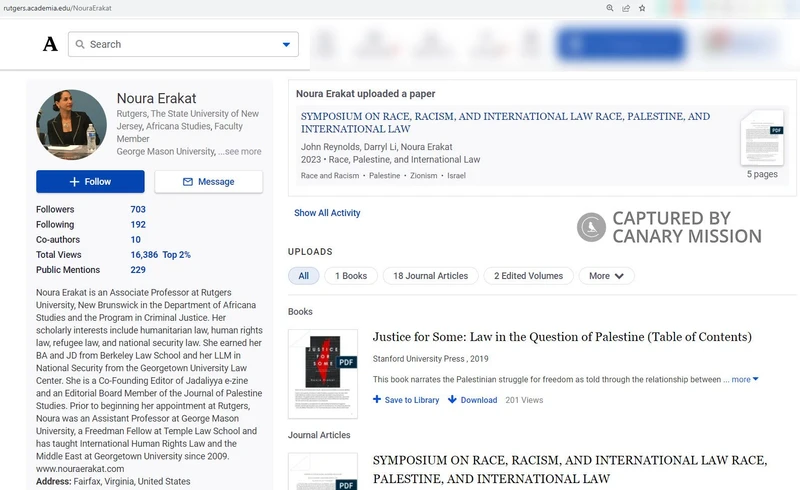Open the 5 pages PDF thumbnail
The height and width of the screenshot is (490, 800).
click(x=762, y=138)
